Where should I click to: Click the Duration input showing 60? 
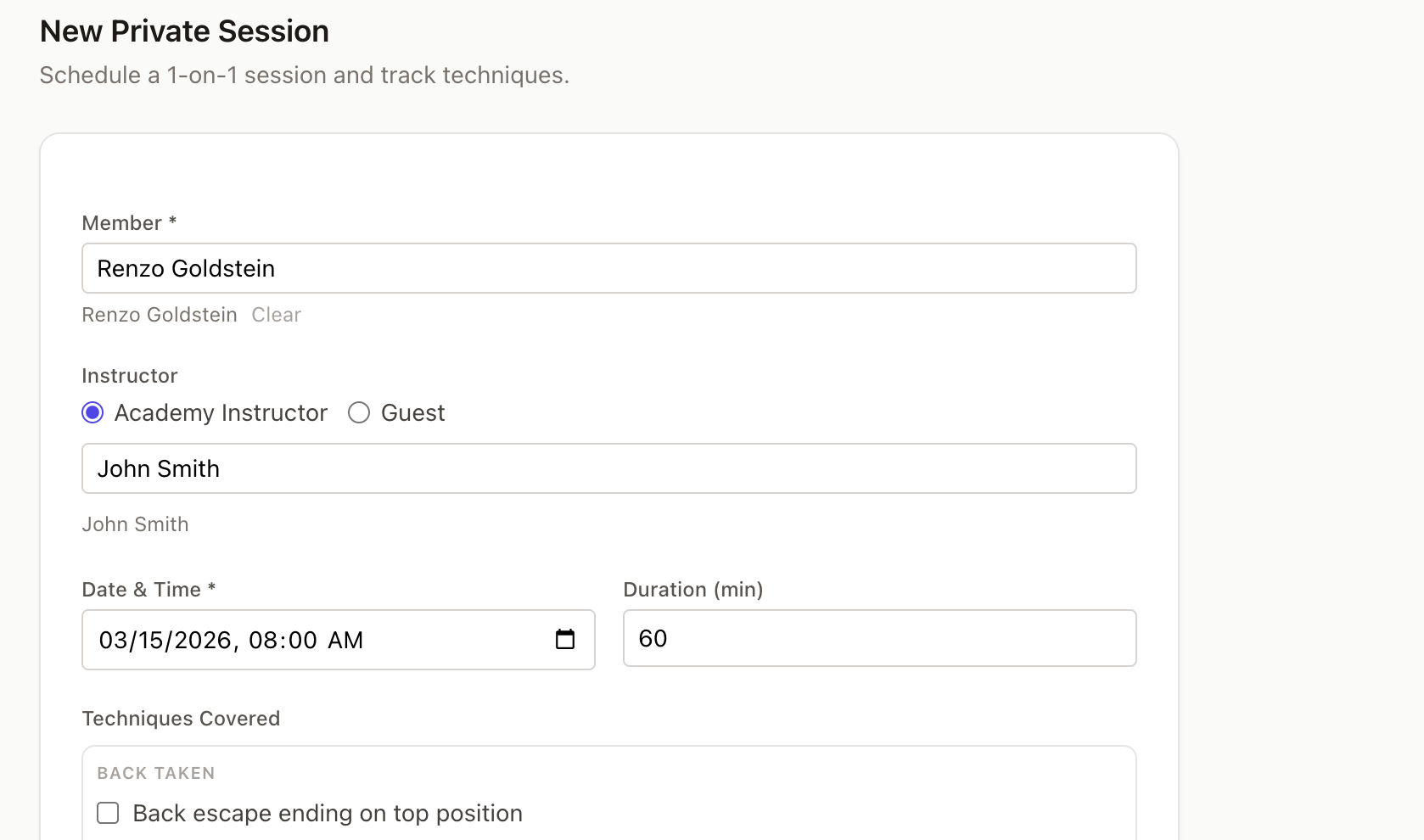pos(879,638)
